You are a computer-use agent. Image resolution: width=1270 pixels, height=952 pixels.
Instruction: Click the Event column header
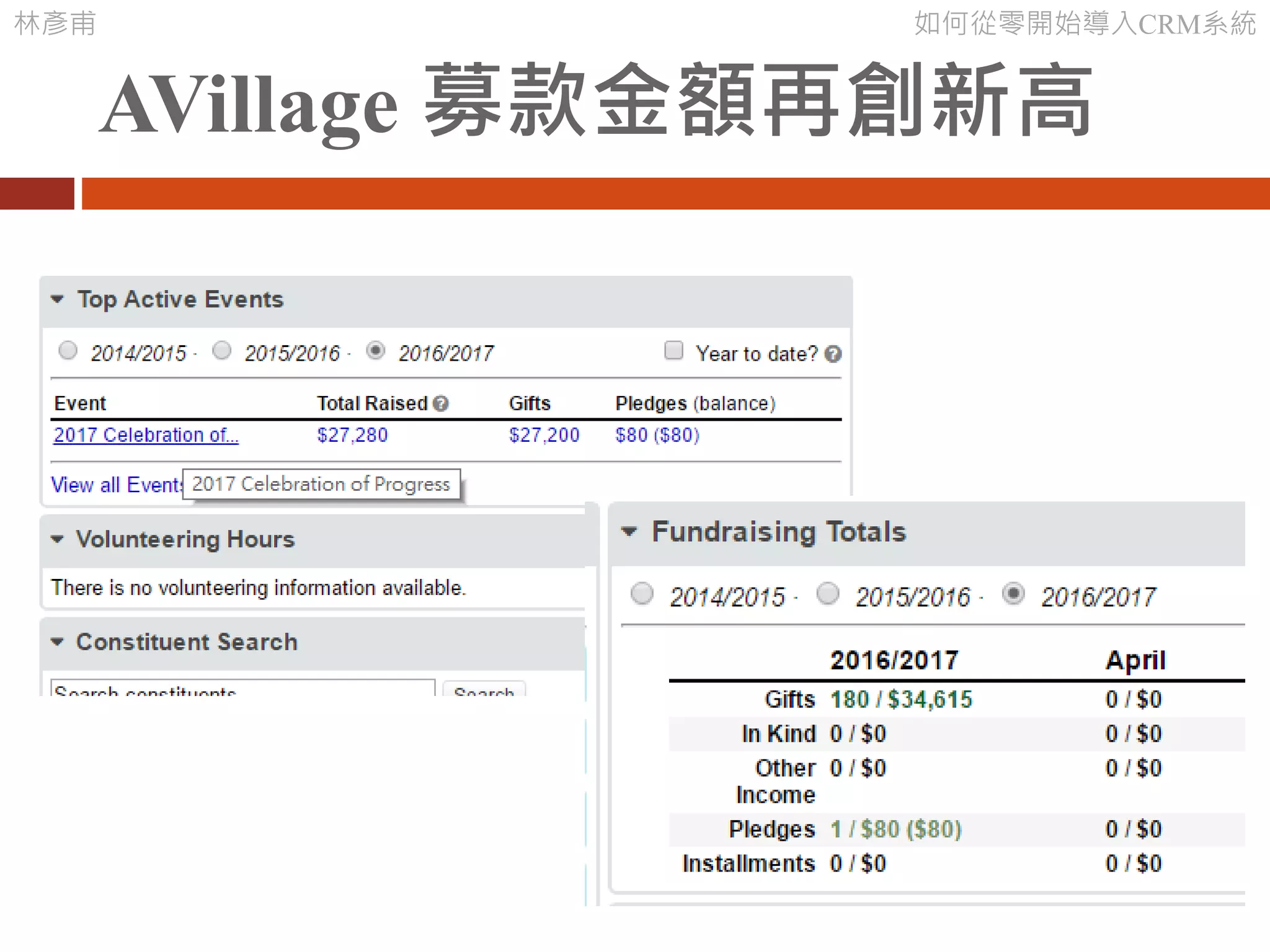coord(80,403)
